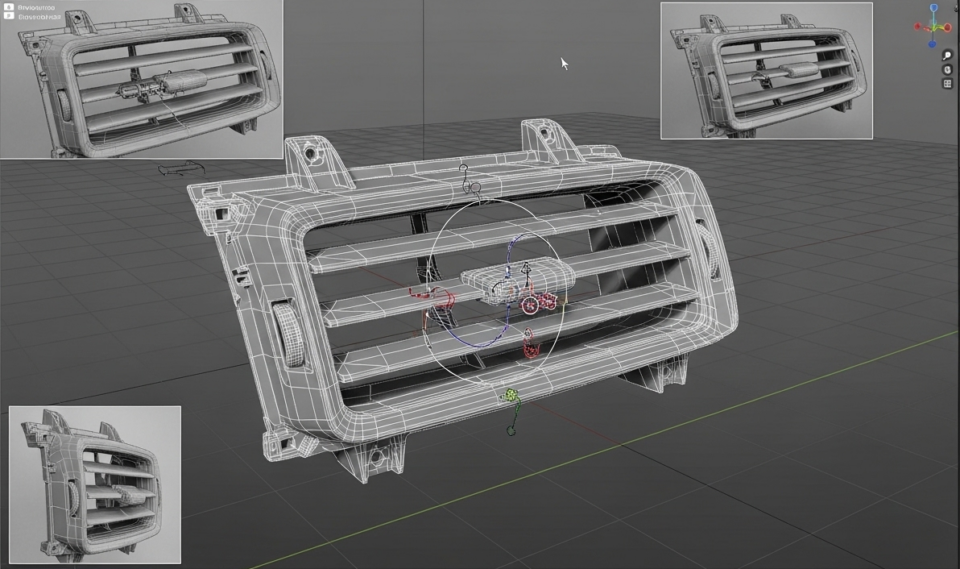Click the green rotation handle below the grille
The height and width of the screenshot is (569, 960).
pyautogui.click(x=513, y=398)
